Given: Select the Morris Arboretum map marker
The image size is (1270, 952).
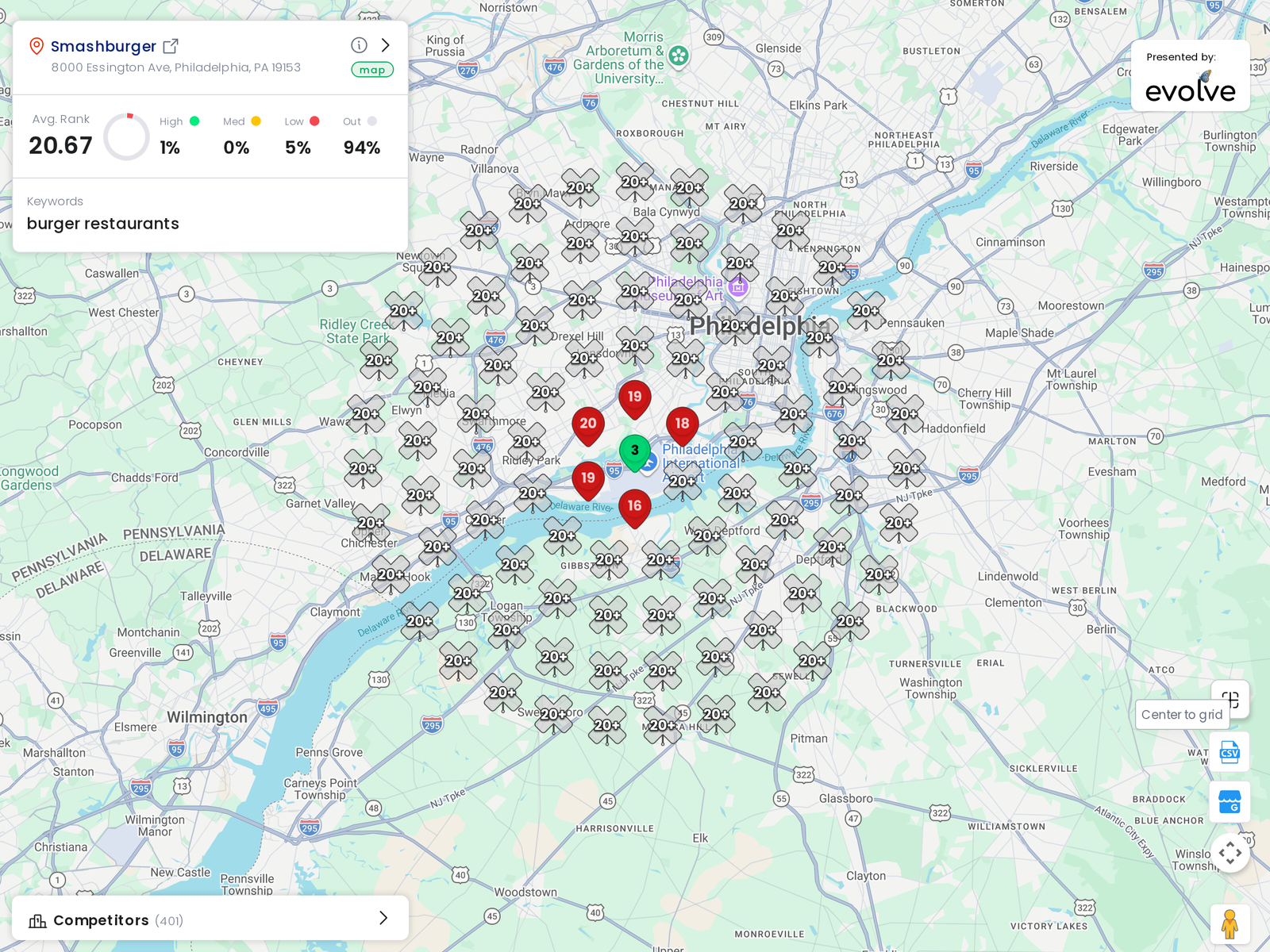Looking at the screenshot, I should coord(679,56).
